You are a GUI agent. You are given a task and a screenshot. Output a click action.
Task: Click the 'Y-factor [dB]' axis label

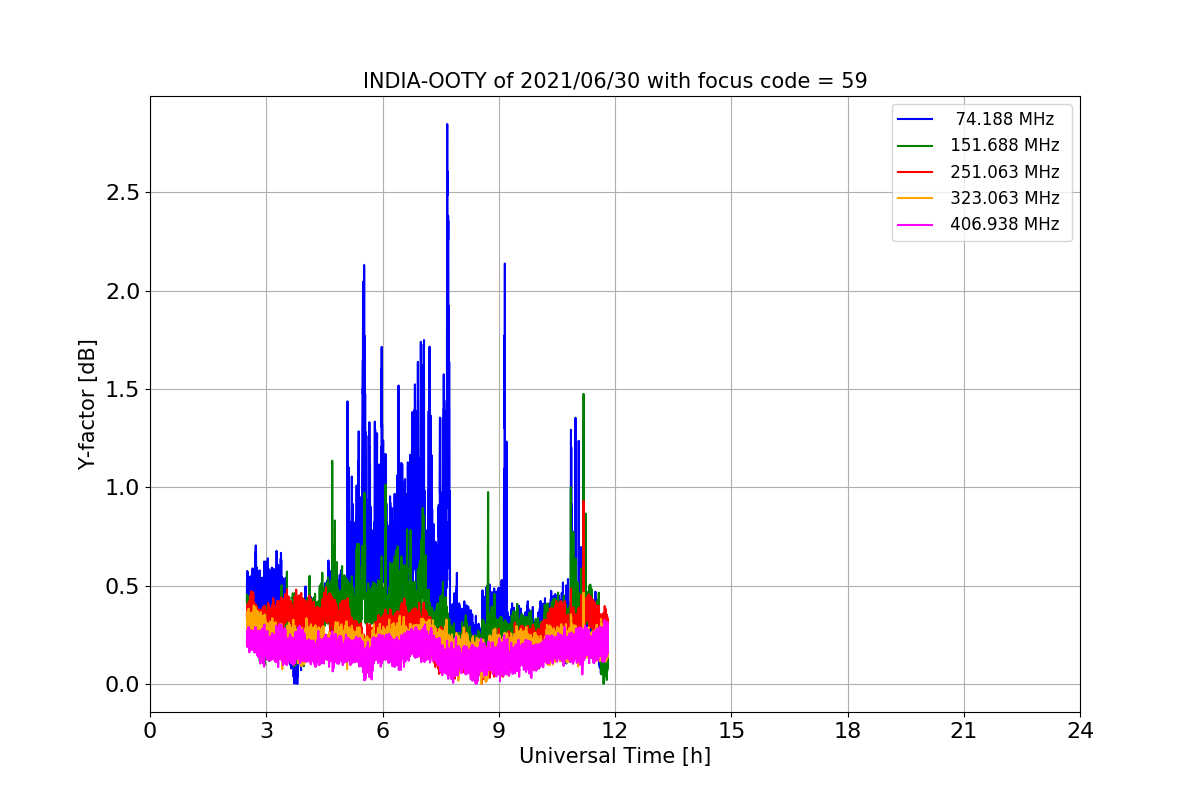[x=88, y=404]
